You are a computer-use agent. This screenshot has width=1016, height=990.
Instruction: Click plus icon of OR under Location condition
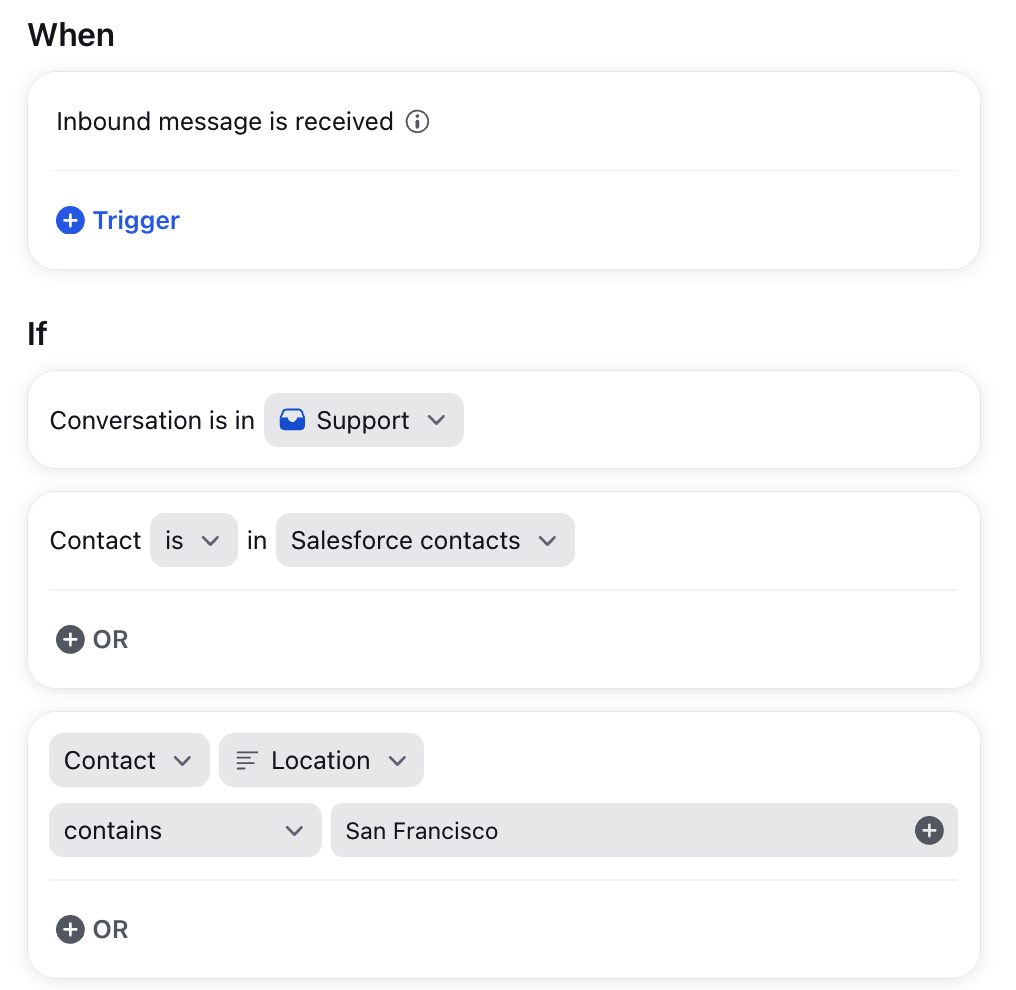coord(70,930)
